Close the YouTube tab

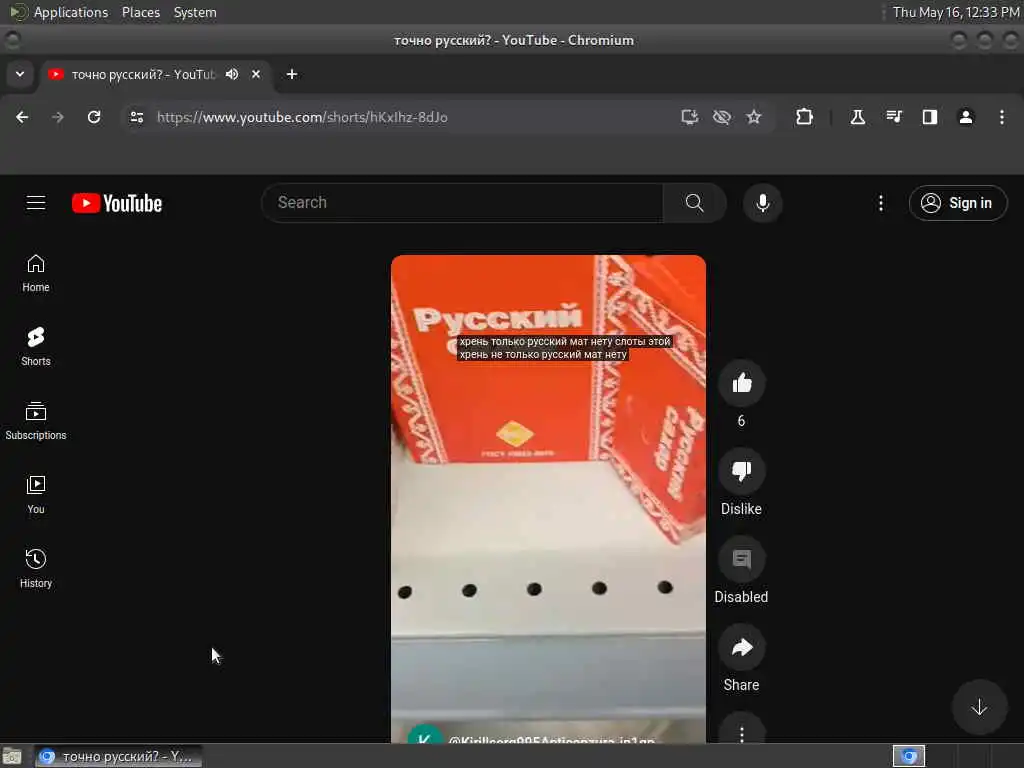coord(256,74)
